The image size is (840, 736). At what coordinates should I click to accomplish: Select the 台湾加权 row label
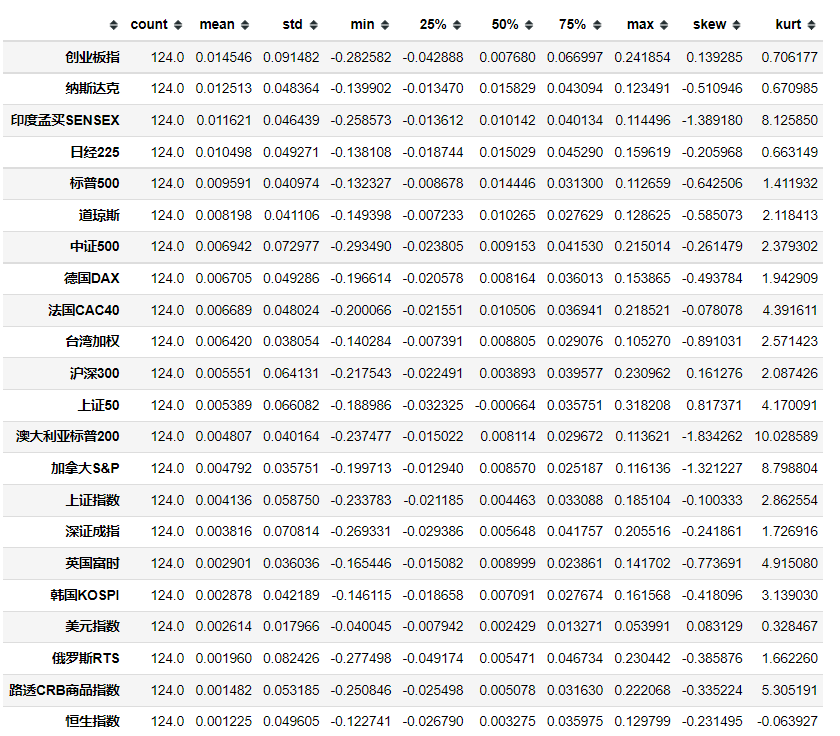[x=92, y=342]
